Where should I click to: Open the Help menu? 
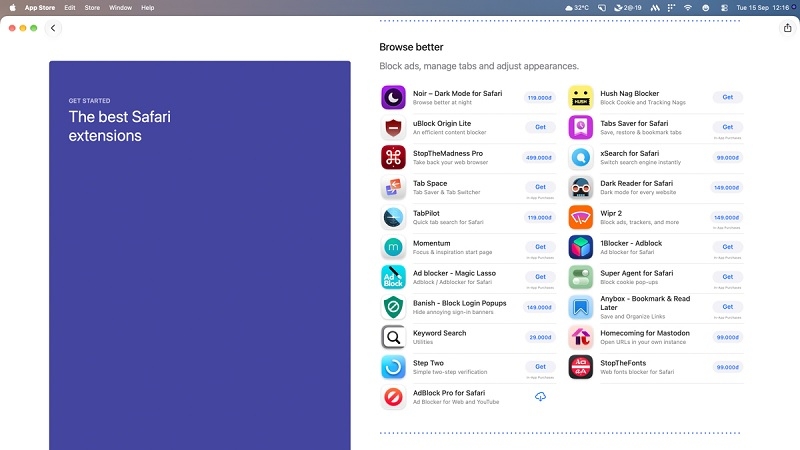[x=147, y=8]
